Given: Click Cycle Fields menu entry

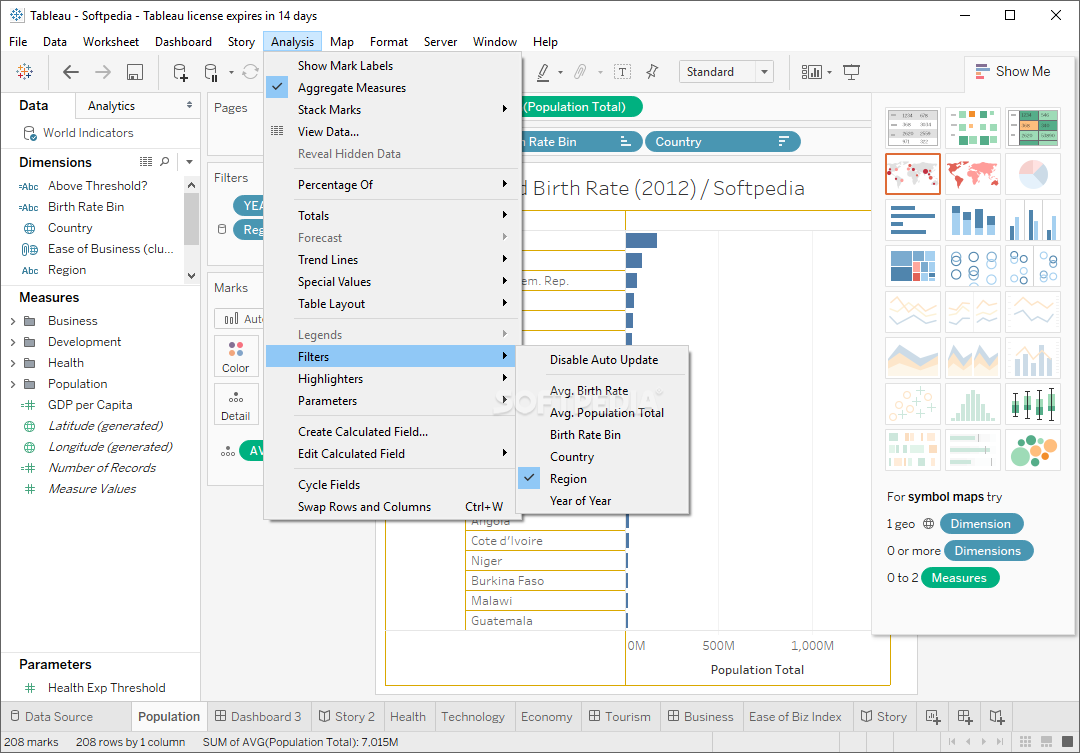Looking at the screenshot, I should coord(393,484).
